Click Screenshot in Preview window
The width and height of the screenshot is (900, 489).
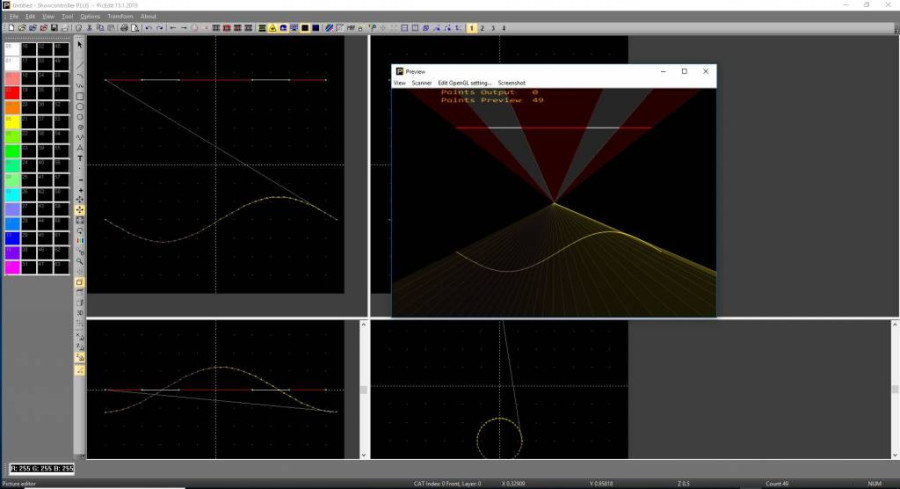pyautogui.click(x=511, y=83)
